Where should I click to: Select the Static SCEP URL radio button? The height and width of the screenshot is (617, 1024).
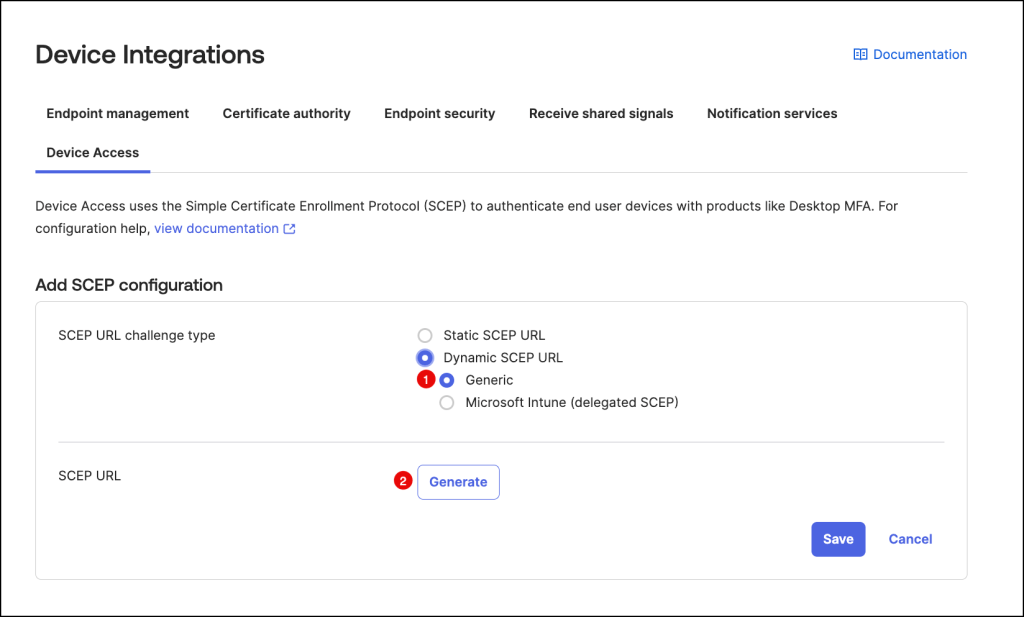(x=426, y=335)
